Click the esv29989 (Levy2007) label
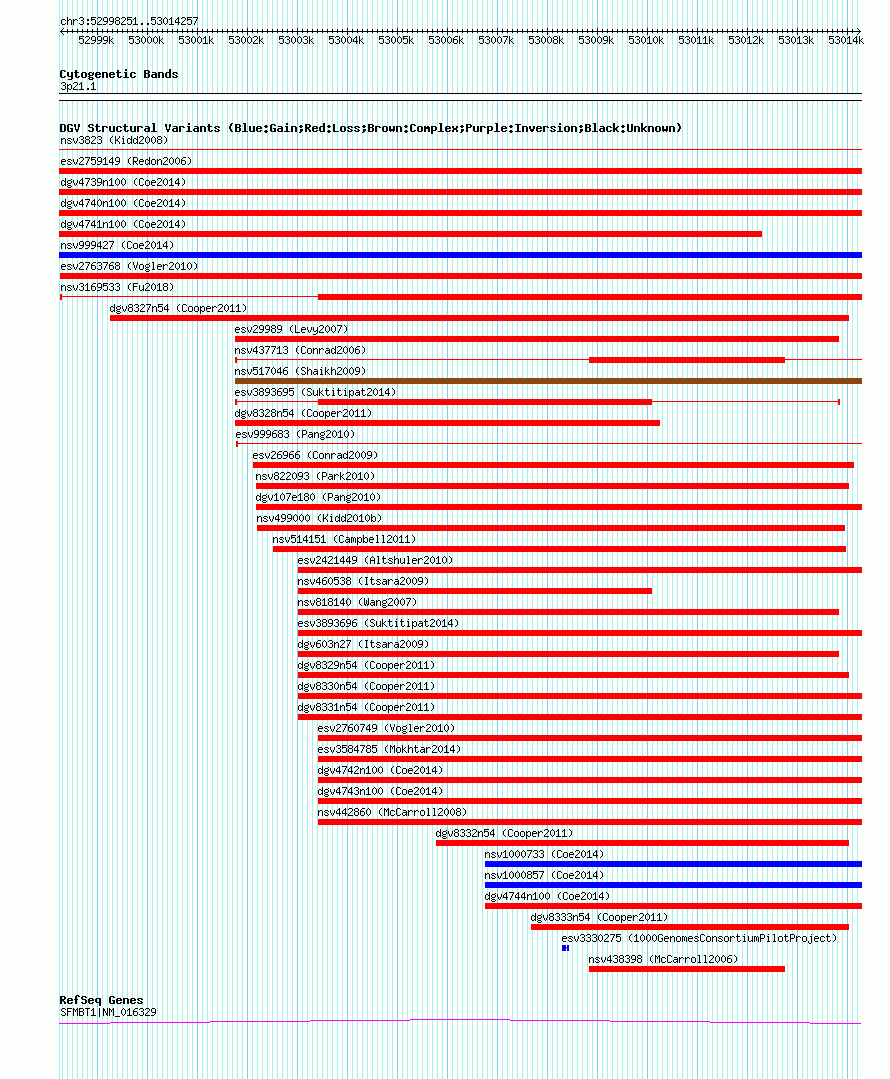The width and height of the screenshot is (890, 1079). point(291,329)
